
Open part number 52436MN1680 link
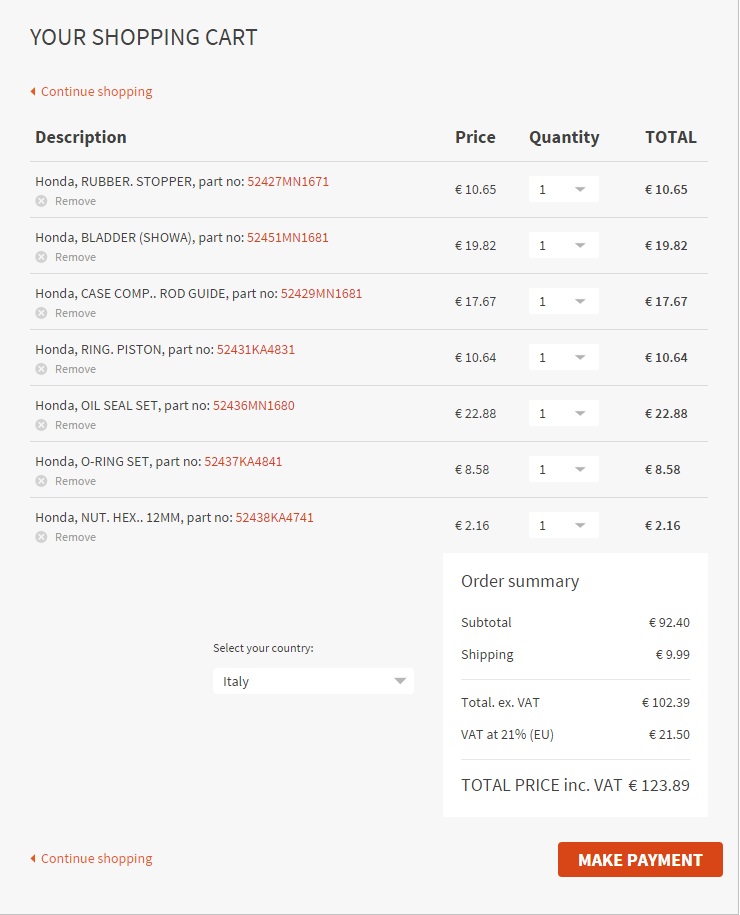tap(254, 406)
